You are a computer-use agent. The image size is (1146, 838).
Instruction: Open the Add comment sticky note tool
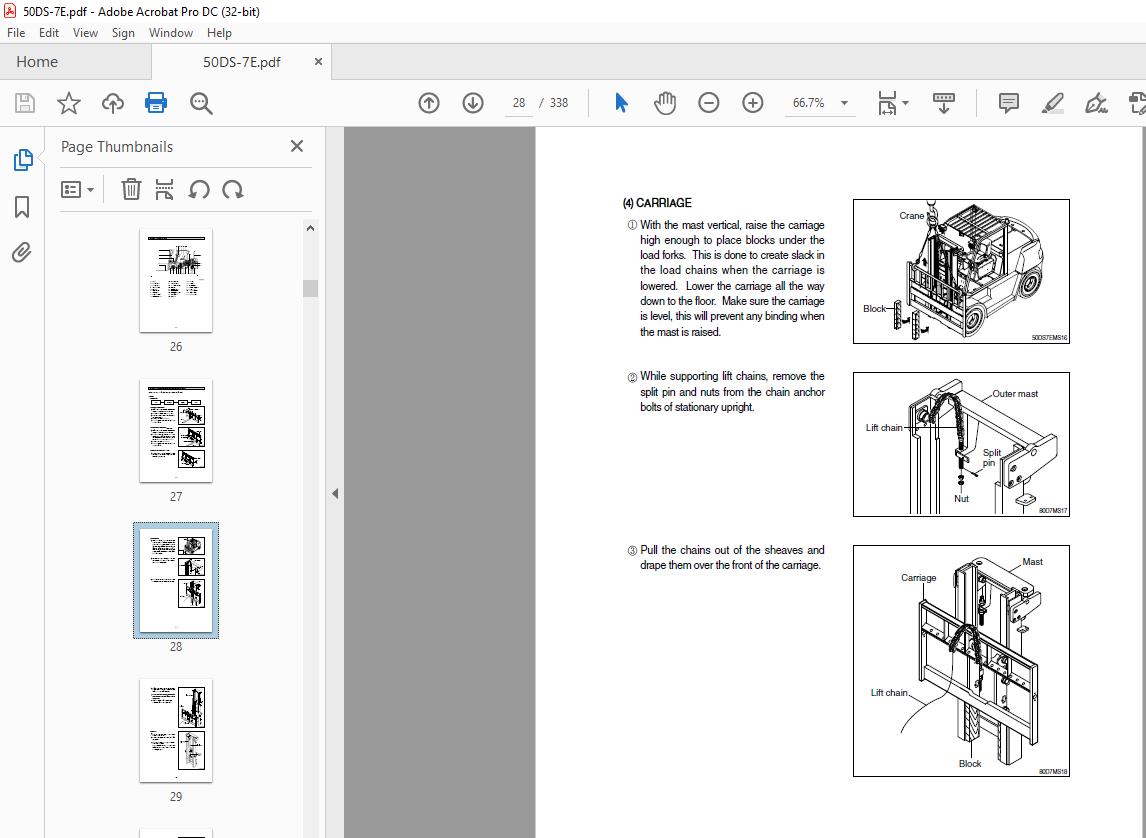pos(1009,103)
